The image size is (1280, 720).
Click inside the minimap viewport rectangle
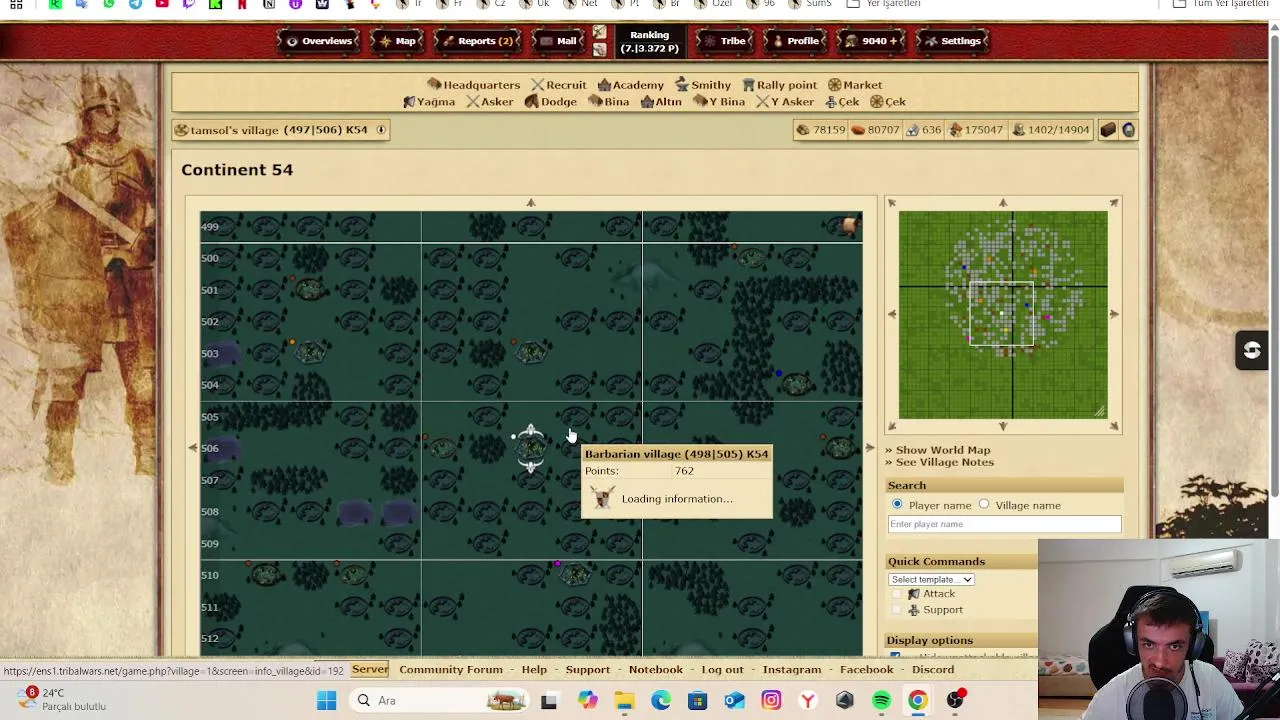point(1002,313)
